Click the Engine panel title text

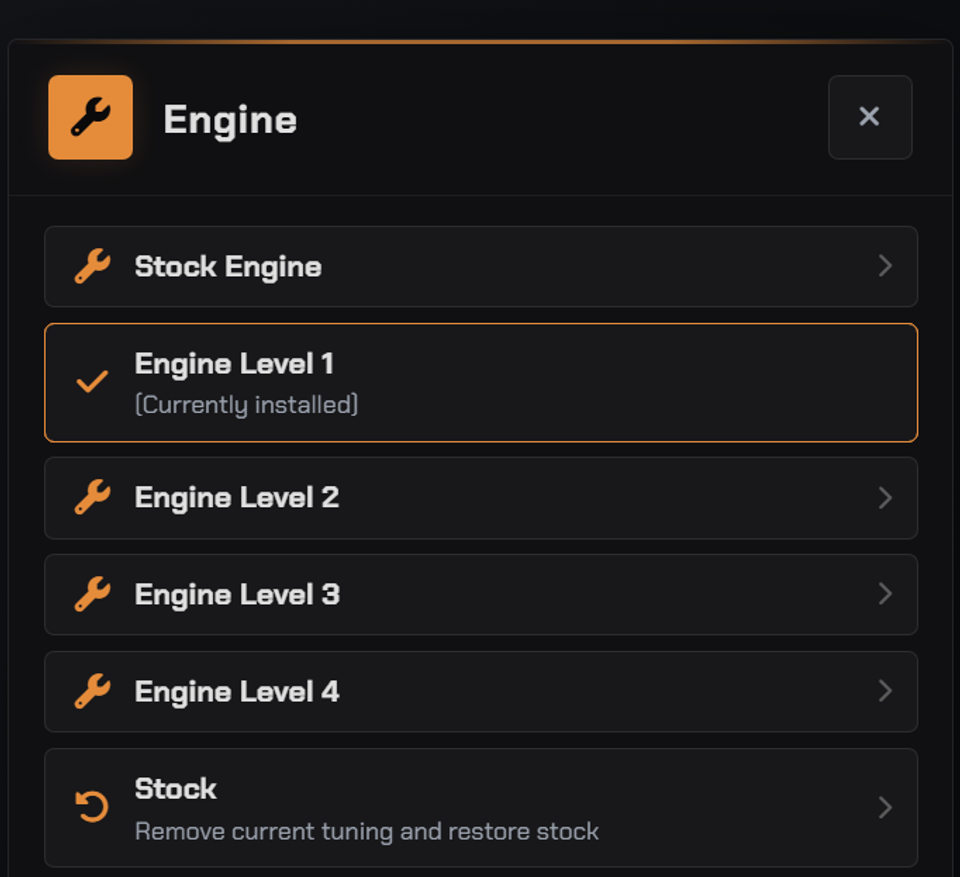pyautogui.click(x=230, y=120)
